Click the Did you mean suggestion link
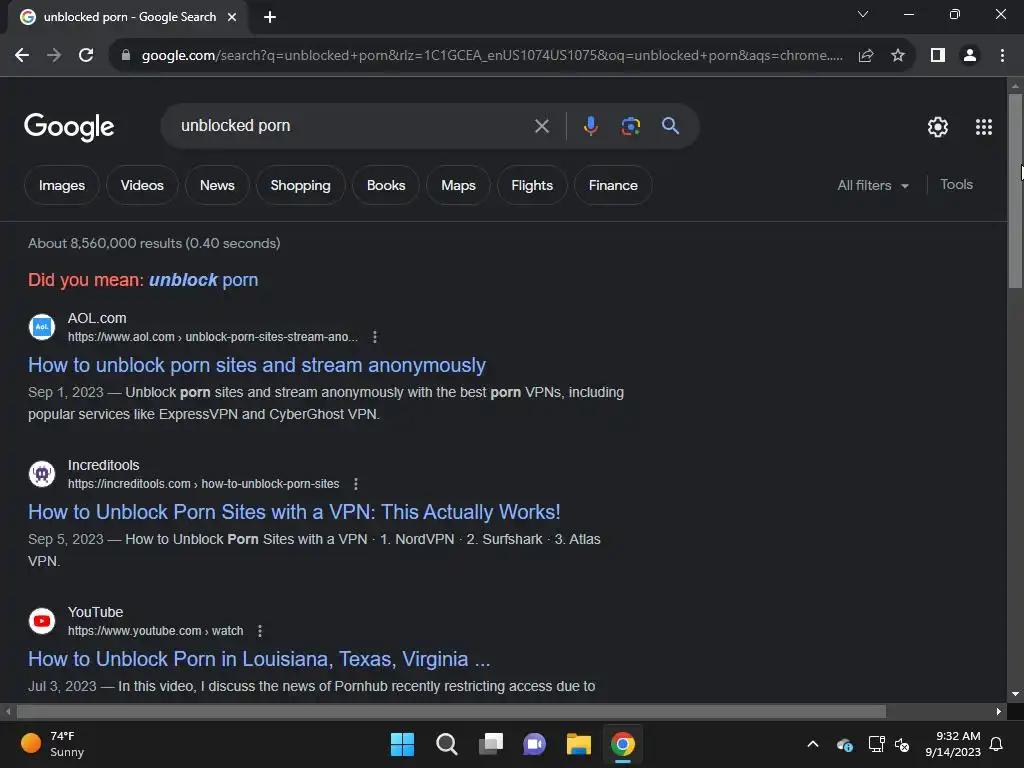Screen dimensions: 1024x768 pyautogui.click(x=204, y=280)
